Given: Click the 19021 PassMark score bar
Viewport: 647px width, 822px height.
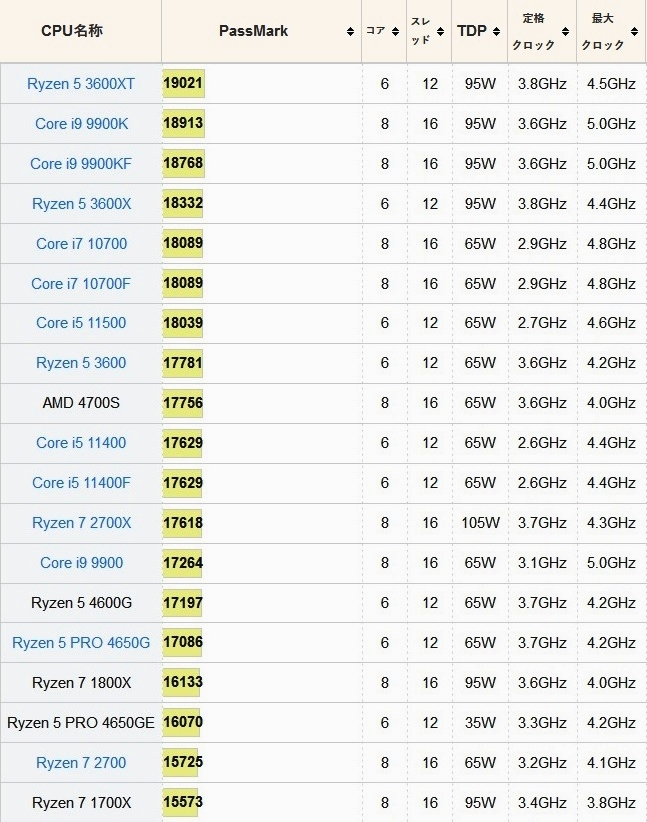Looking at the screenshot, I should (x=184, y=84).
